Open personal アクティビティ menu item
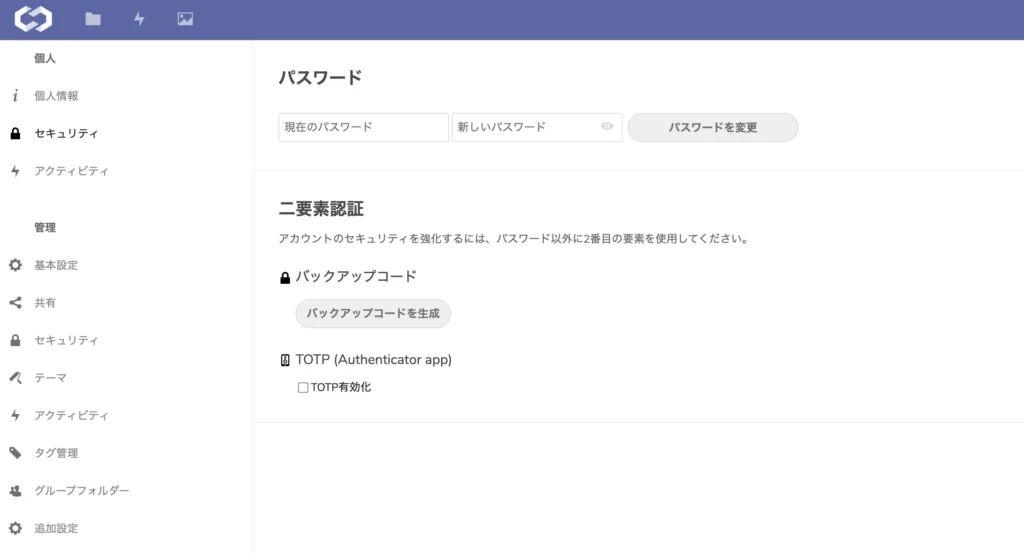The width and height of the screenshot is (1024, 553). [71, 171]
